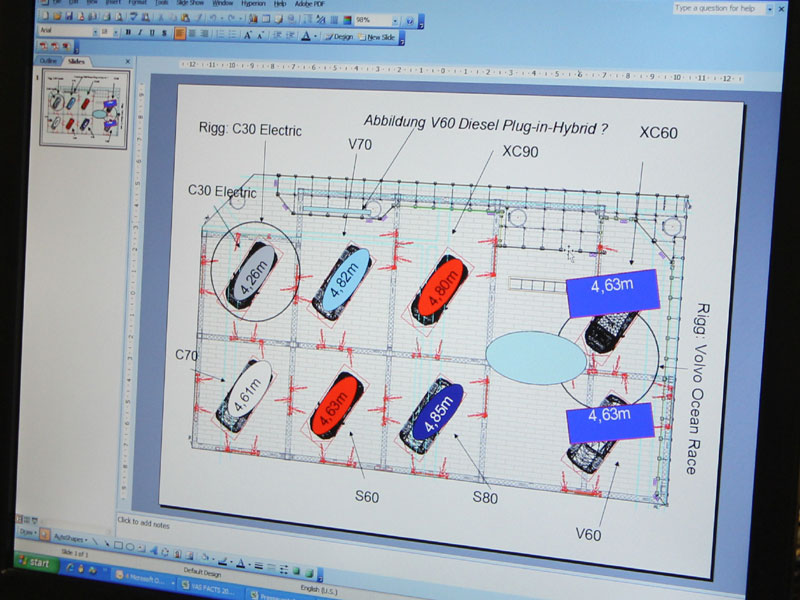Open the Slide Show menu
This screenshot has width=800, height=600.
190,3
